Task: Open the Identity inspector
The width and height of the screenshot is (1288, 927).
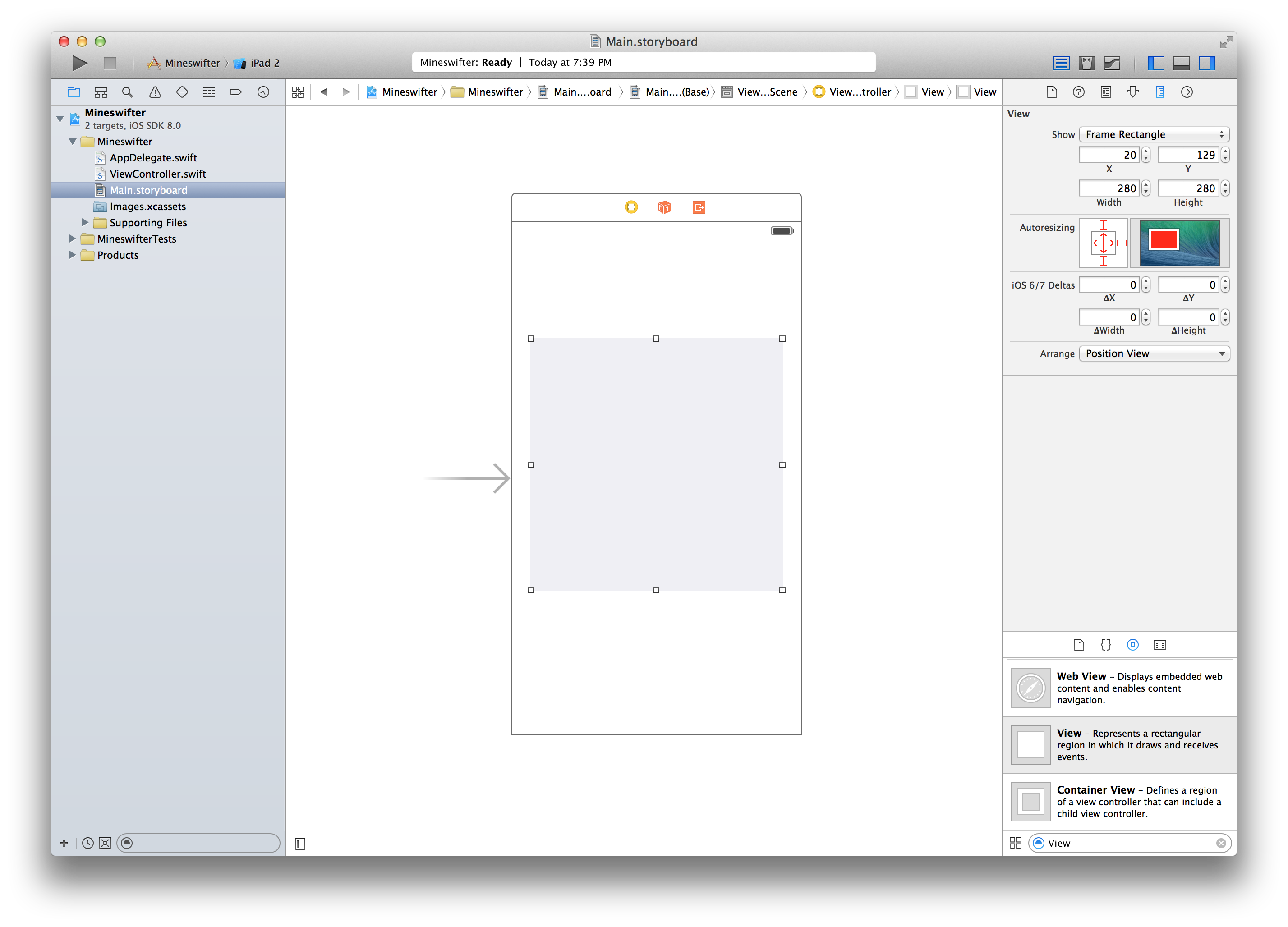Action: [x=1106, y=92]
